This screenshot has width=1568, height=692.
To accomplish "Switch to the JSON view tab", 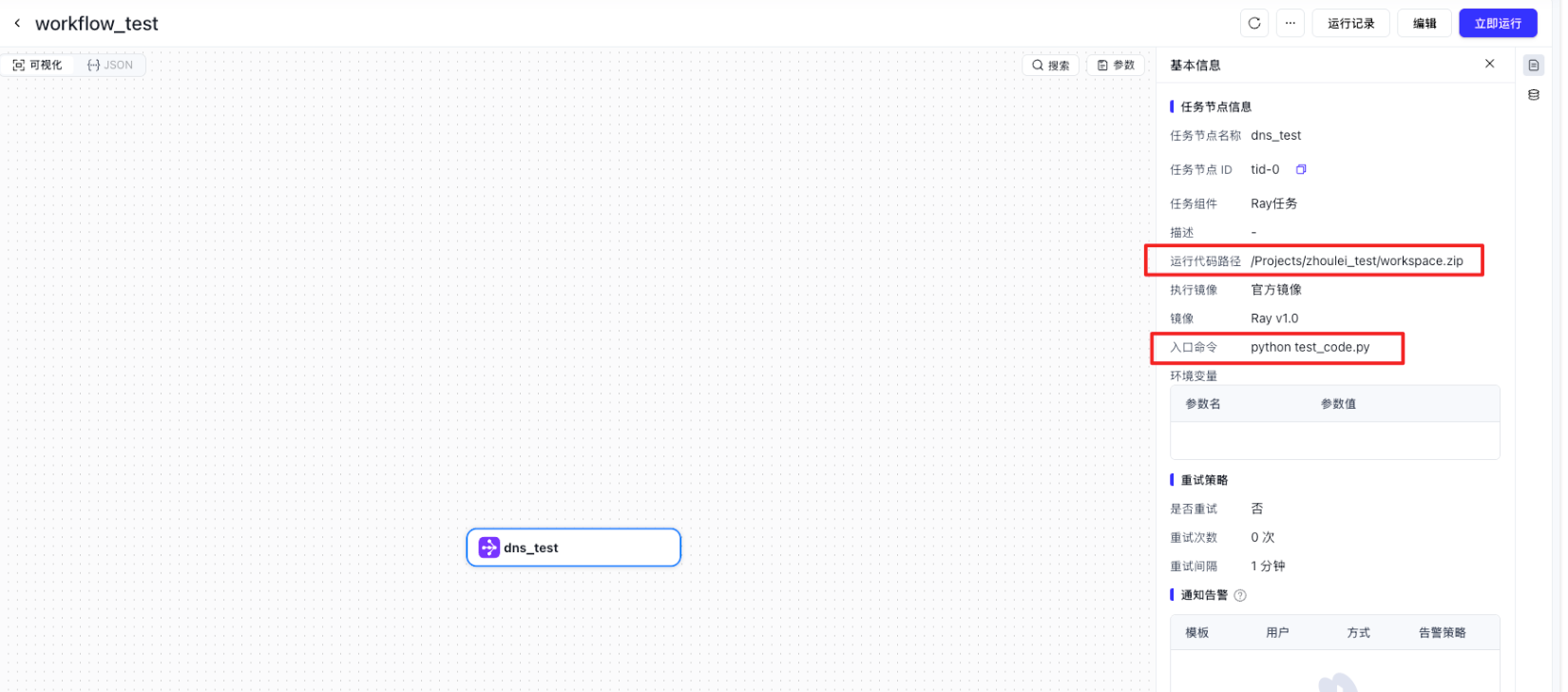I will pyautogui.click(x=110, y=65).
